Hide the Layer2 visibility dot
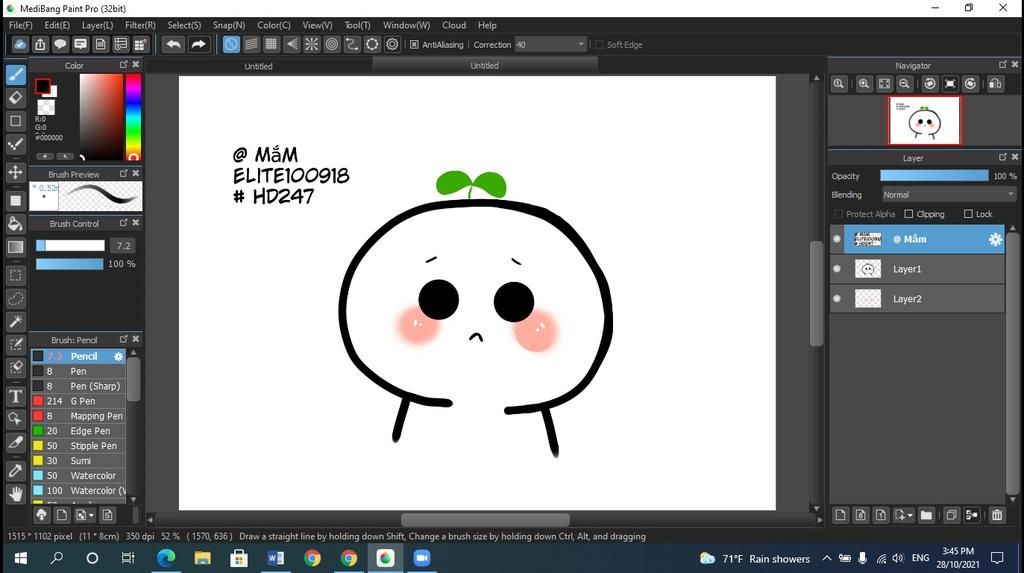Viewport: 1024px width, 573px height. tap(837, 299)
